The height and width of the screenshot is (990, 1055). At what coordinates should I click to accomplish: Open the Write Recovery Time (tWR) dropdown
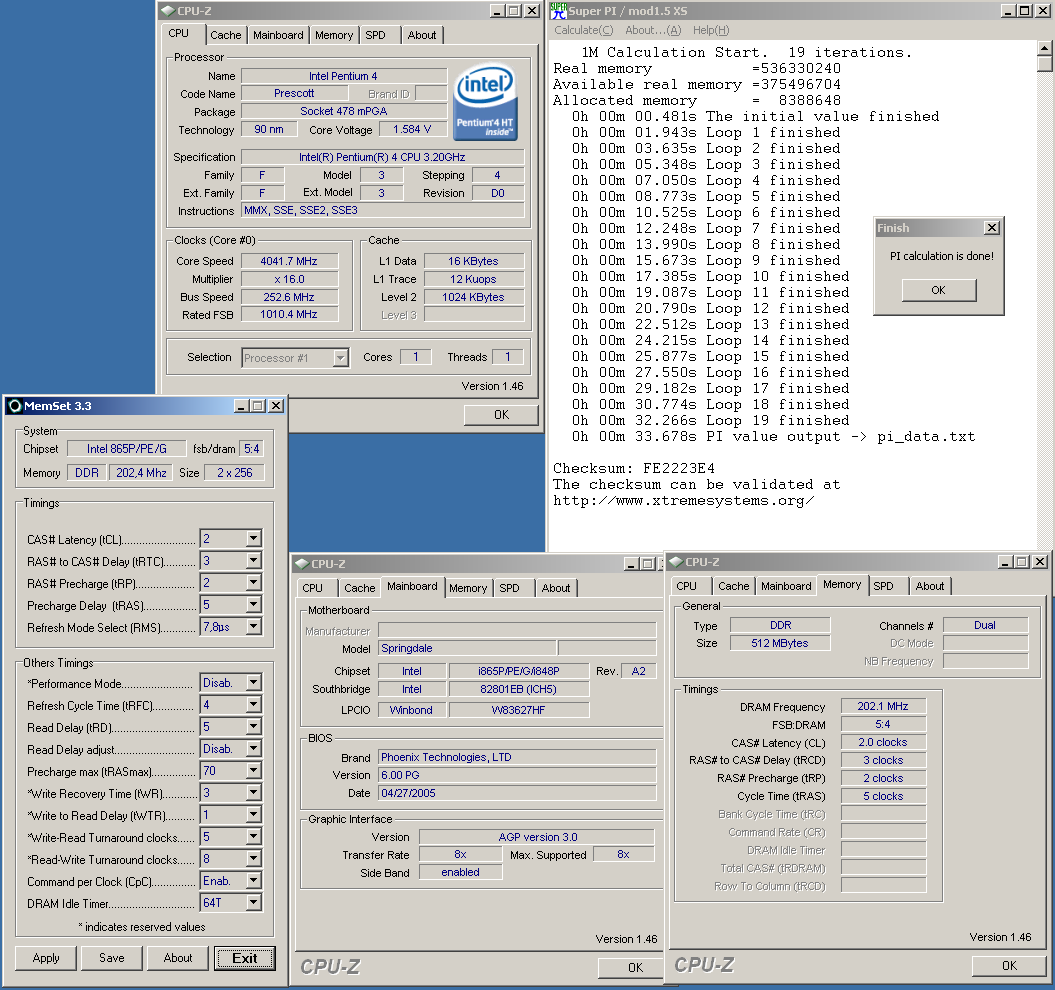point(253,793)
